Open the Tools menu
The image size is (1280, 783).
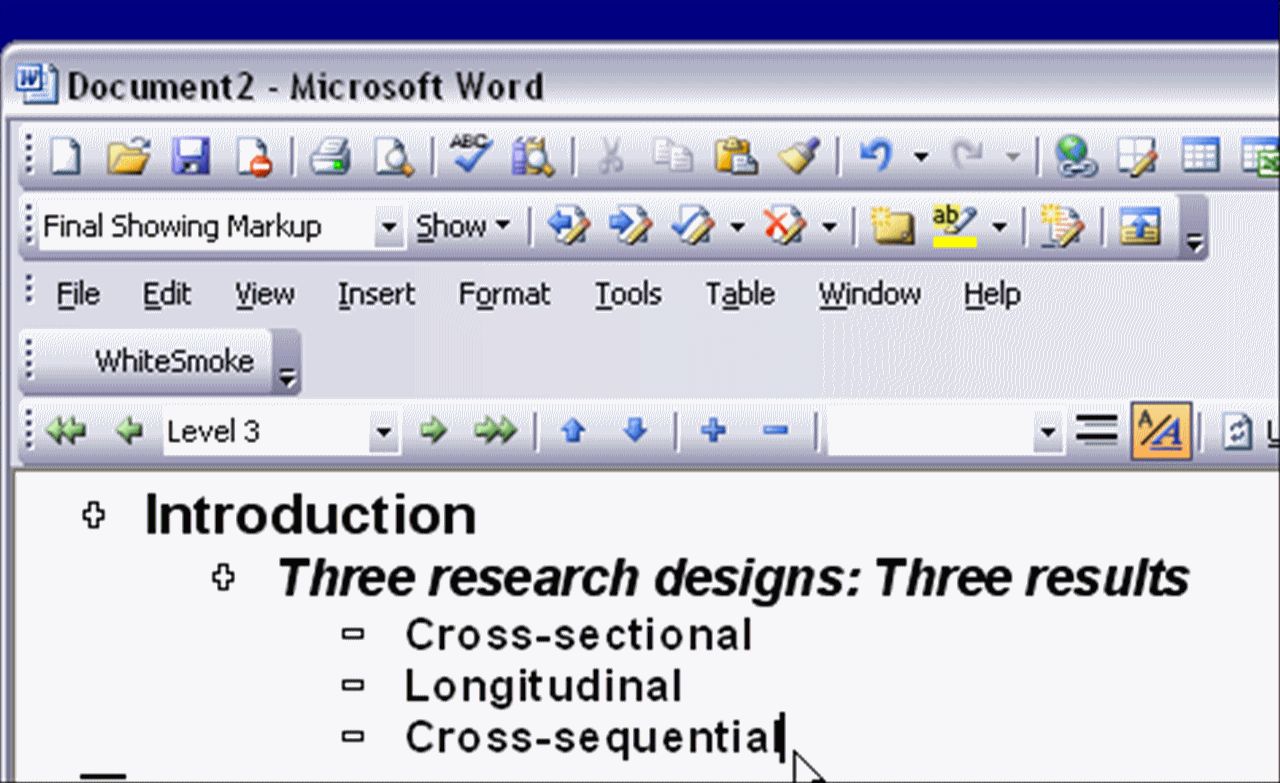pyautogui.click(x=628, y=294)
